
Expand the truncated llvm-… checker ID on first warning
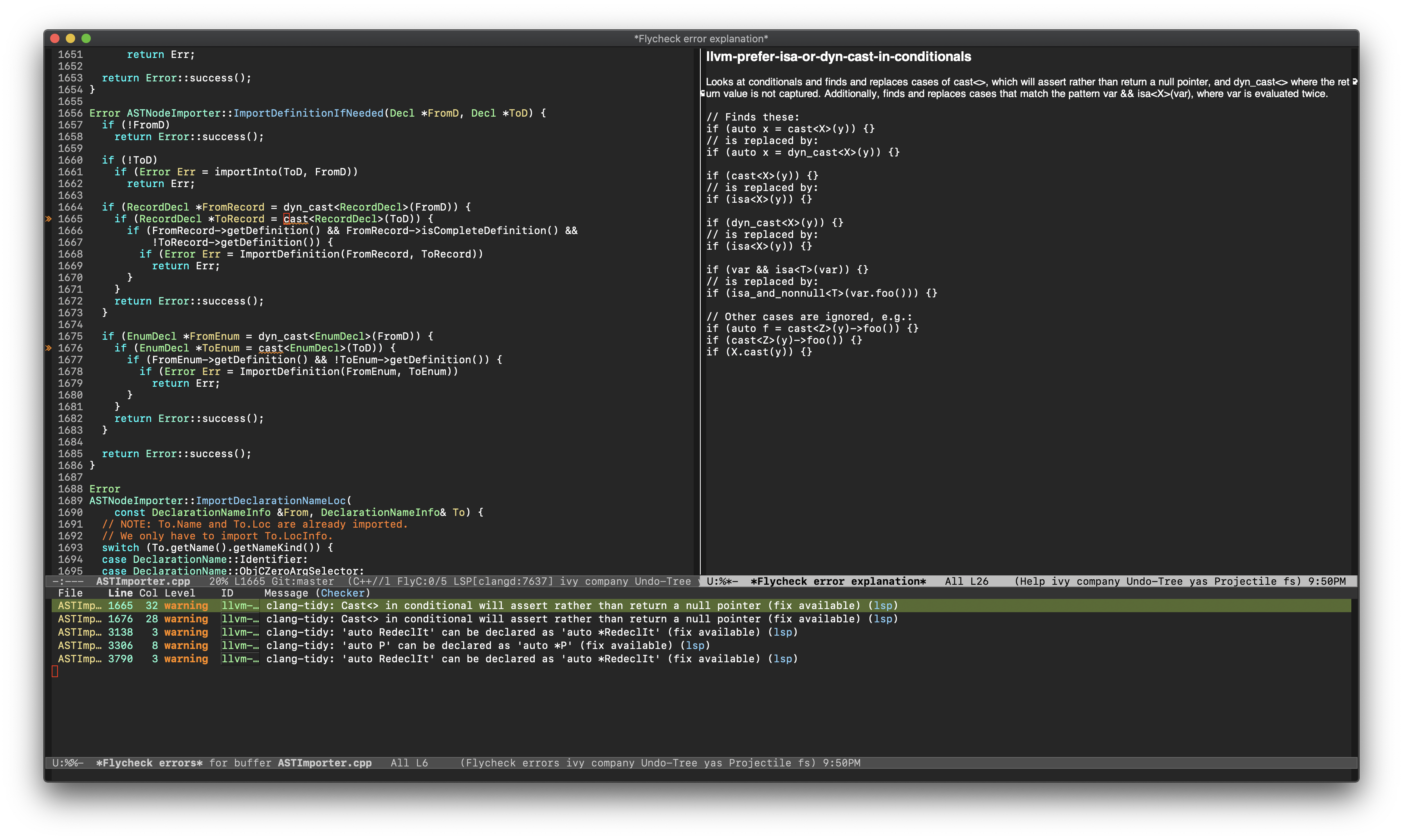[240, 606]
